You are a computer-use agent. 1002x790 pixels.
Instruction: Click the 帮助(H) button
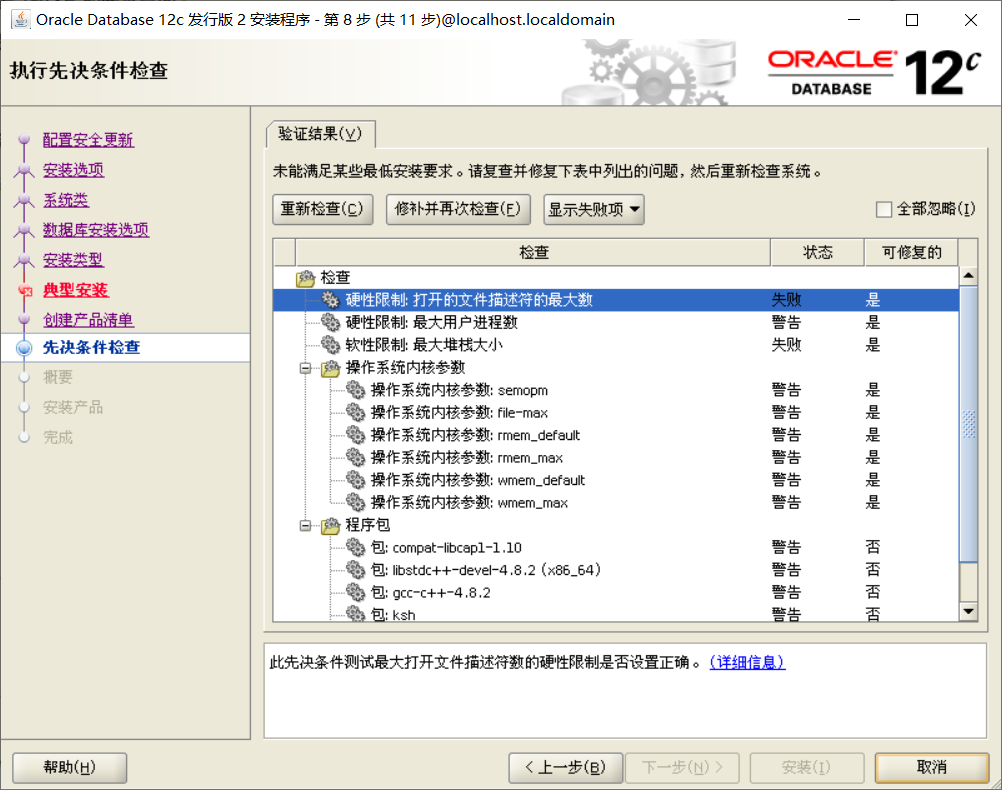(70, 768)
